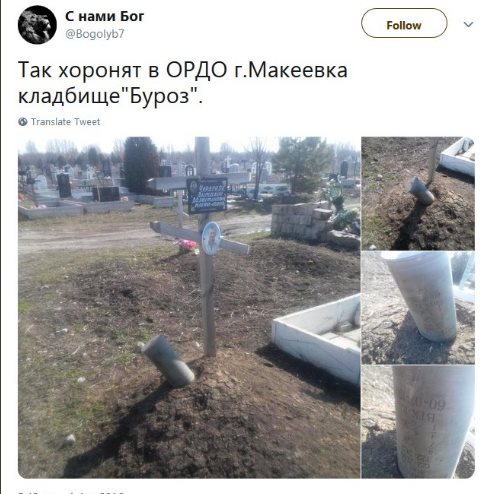Screen dimensions: 484x494
Task: Click the pink flowers behind the cross
Action: click(186, 246)
